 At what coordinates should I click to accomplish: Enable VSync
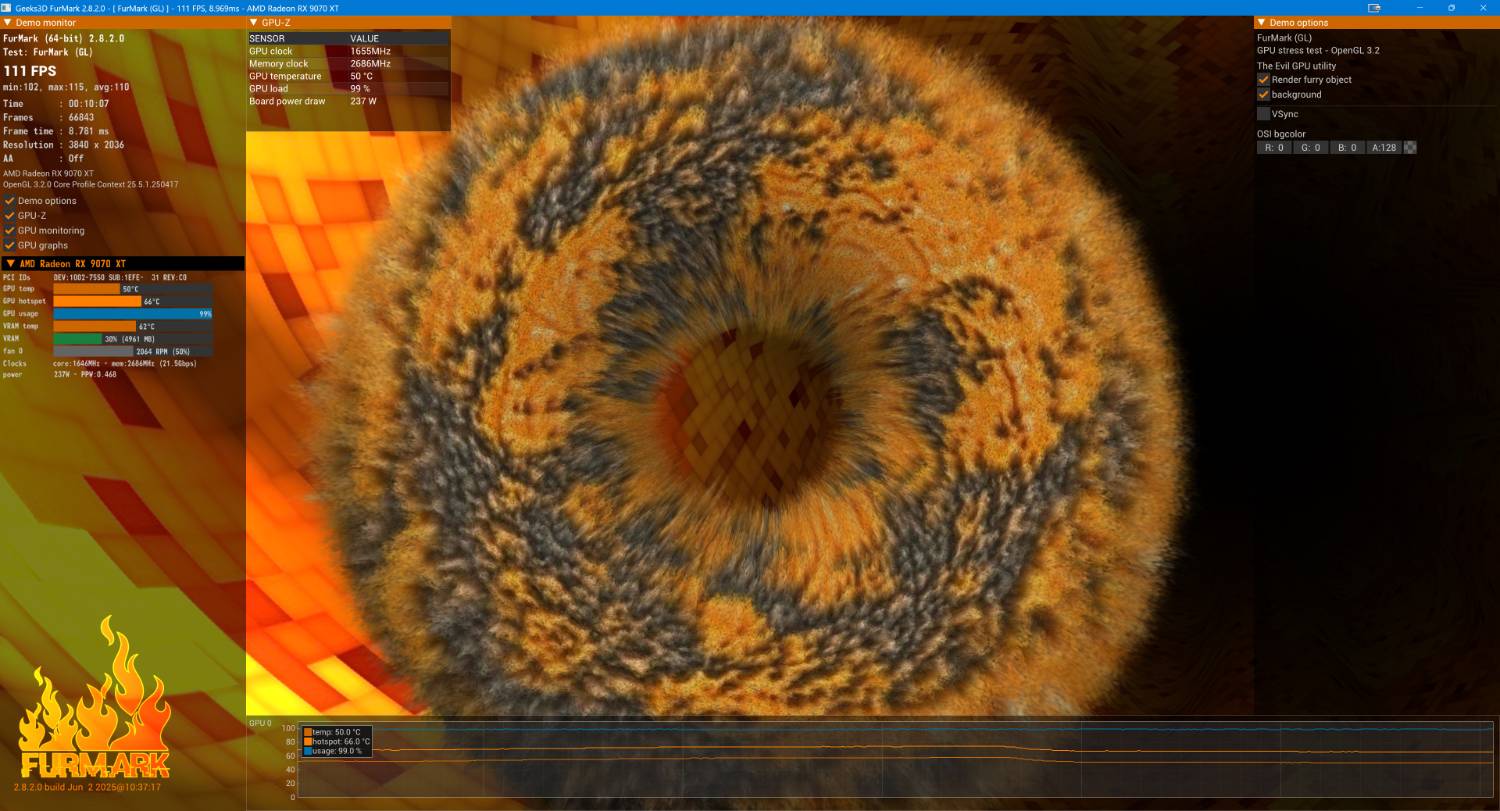(x=1264, y=114)
